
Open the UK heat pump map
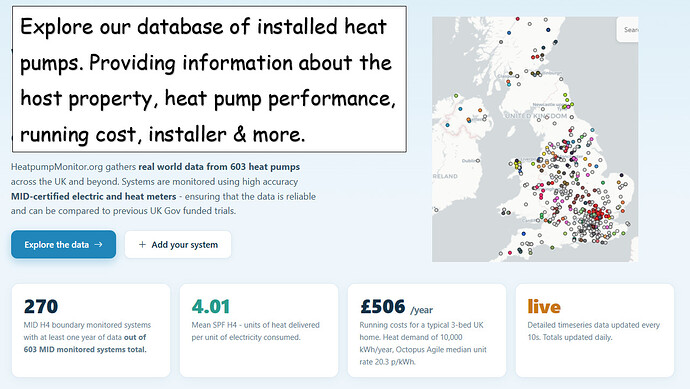[535, 139]
